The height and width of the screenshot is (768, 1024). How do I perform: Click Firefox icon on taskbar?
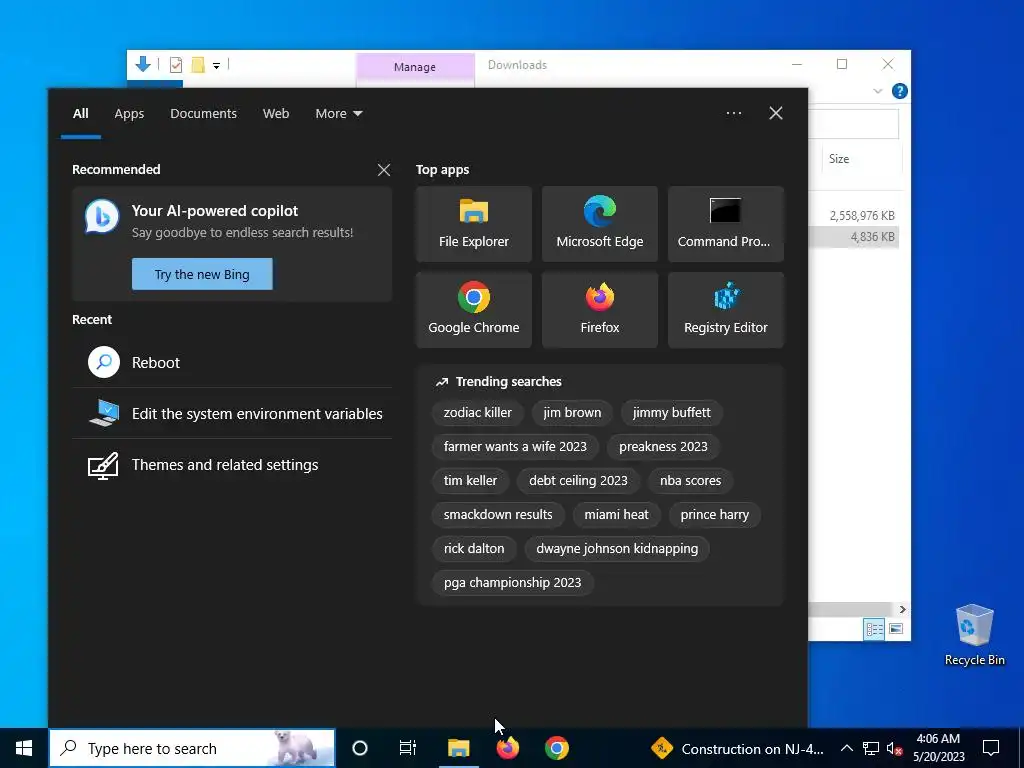(507, 748)
